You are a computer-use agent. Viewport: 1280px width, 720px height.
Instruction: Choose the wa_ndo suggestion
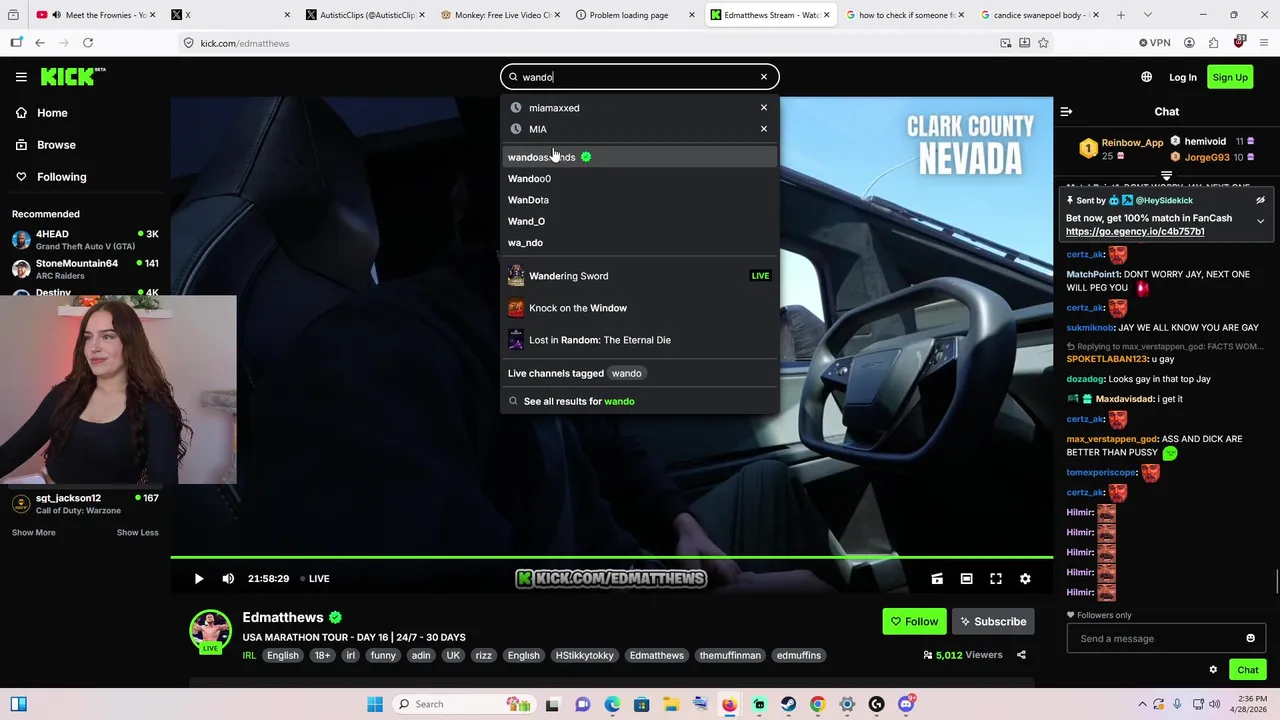640,243
